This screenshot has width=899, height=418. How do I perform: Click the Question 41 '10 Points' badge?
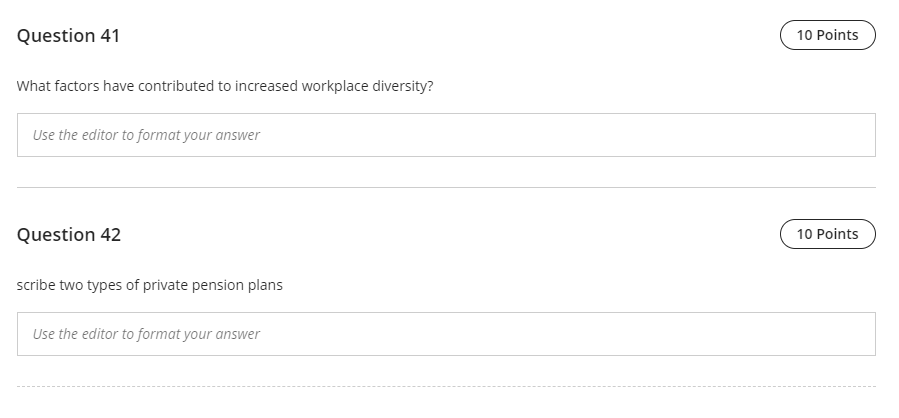[827, 35]
